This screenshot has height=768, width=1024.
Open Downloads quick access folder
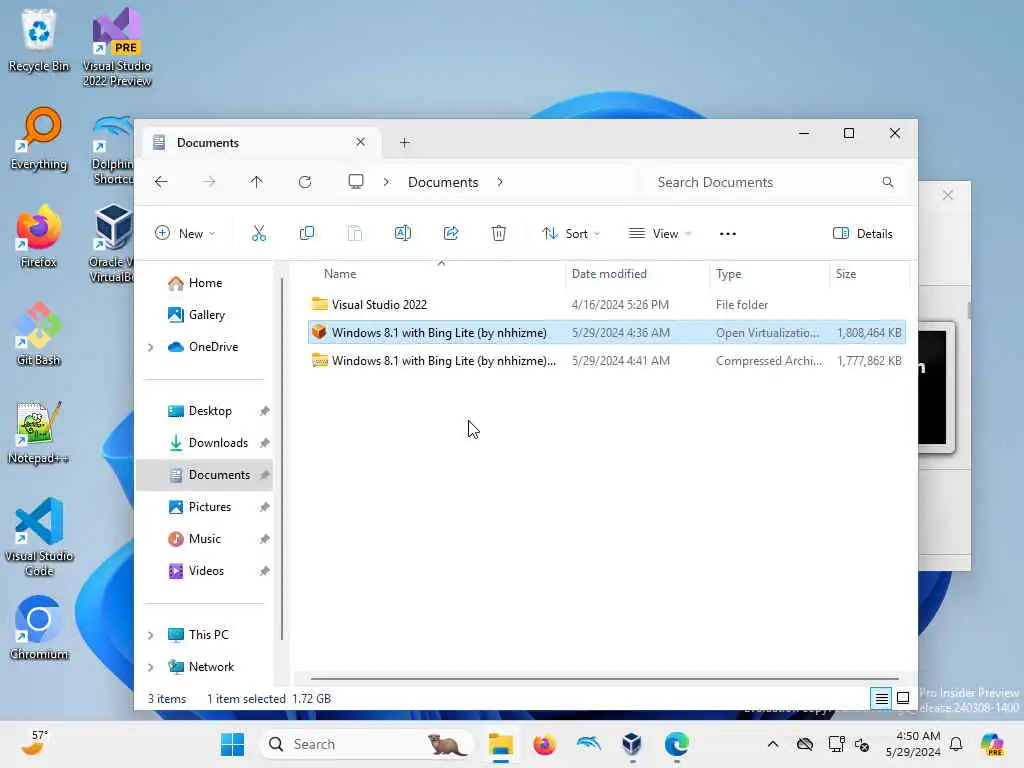tap(218, 443)
